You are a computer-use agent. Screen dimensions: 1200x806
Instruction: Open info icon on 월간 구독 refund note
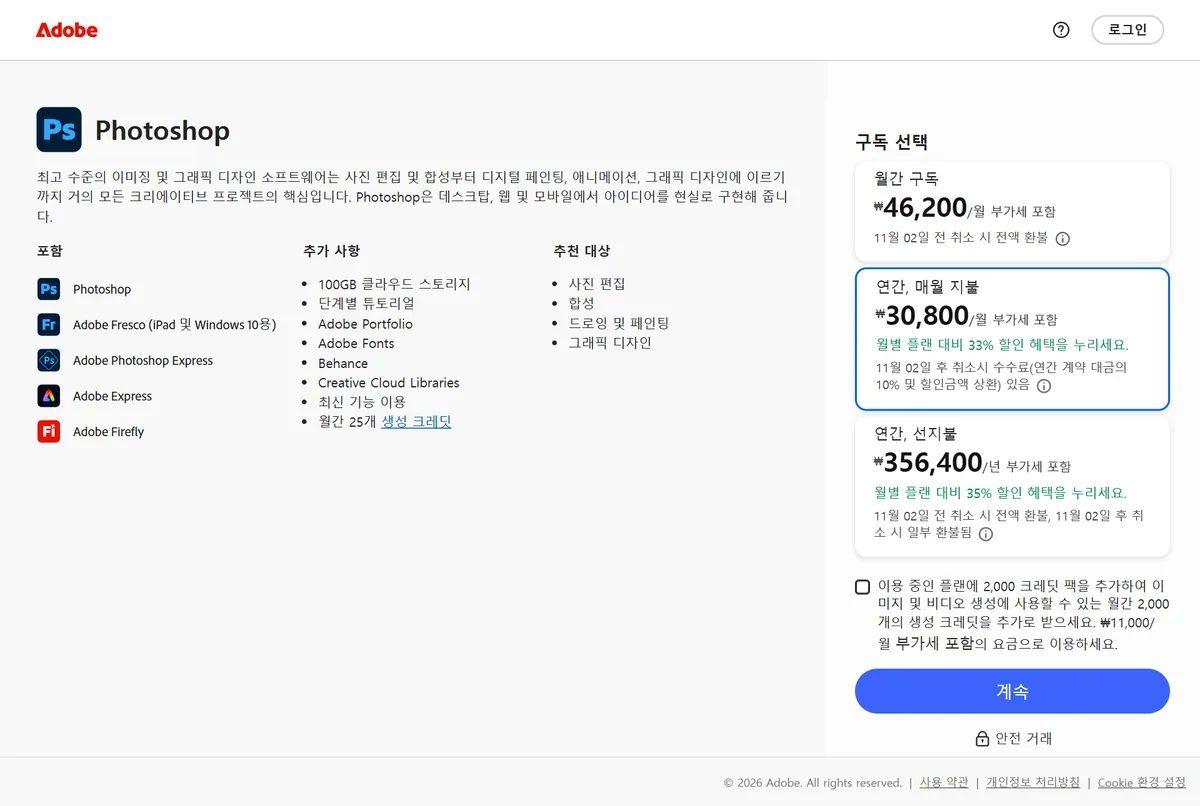tap(1063, 239)
